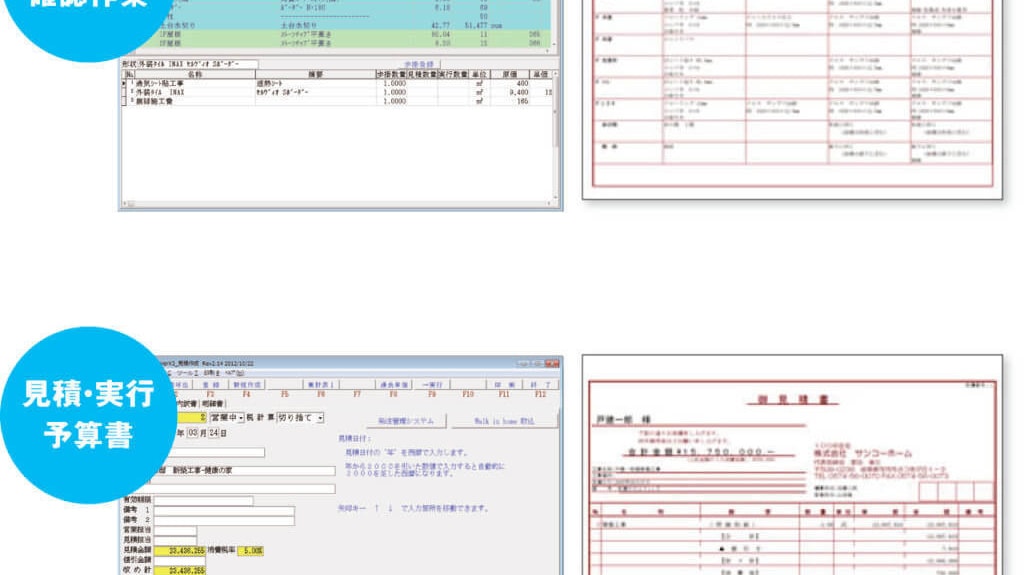Click the F8 過去単価 function button
This screenshot has height=575, width=1024.
[391, 385]
